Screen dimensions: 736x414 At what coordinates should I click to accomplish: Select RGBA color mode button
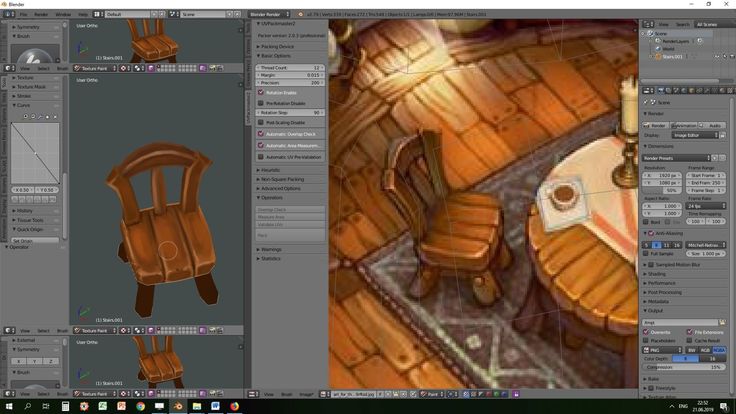[719, 350]
